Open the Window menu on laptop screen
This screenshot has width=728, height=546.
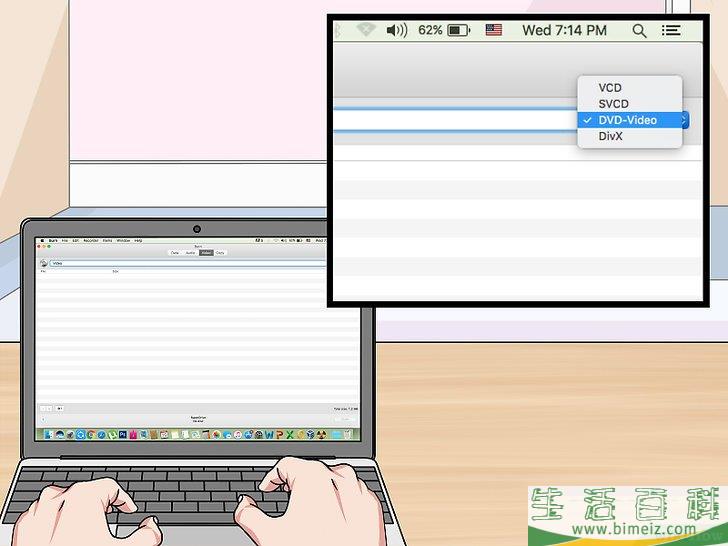[124, 240]
